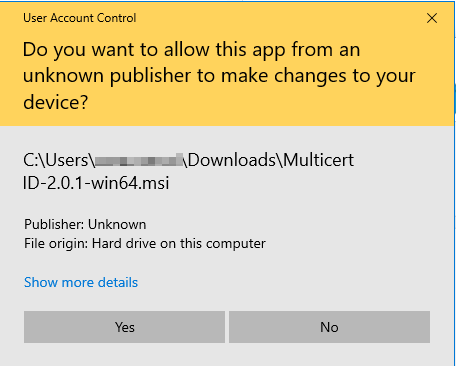Image resolution: width=456 pixels, height=366 pixels.
Task: Click the 'User Account Control' title text
Action: [x=80, y=18]
